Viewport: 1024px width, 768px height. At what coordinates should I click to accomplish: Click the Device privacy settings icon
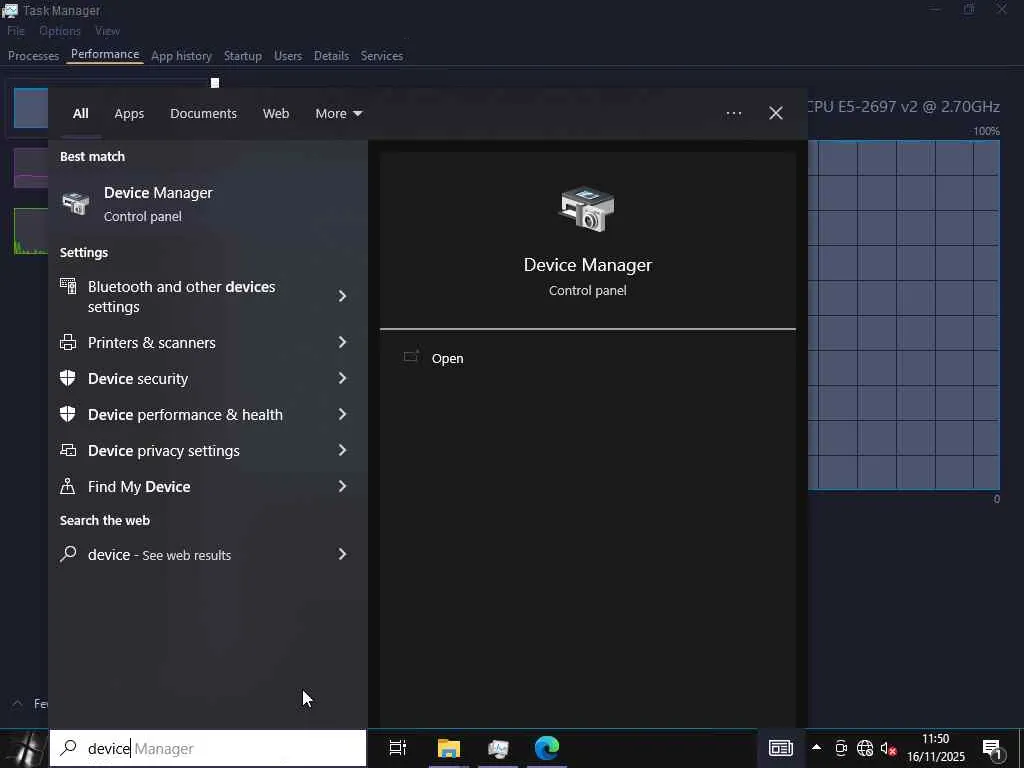[68, 450]
